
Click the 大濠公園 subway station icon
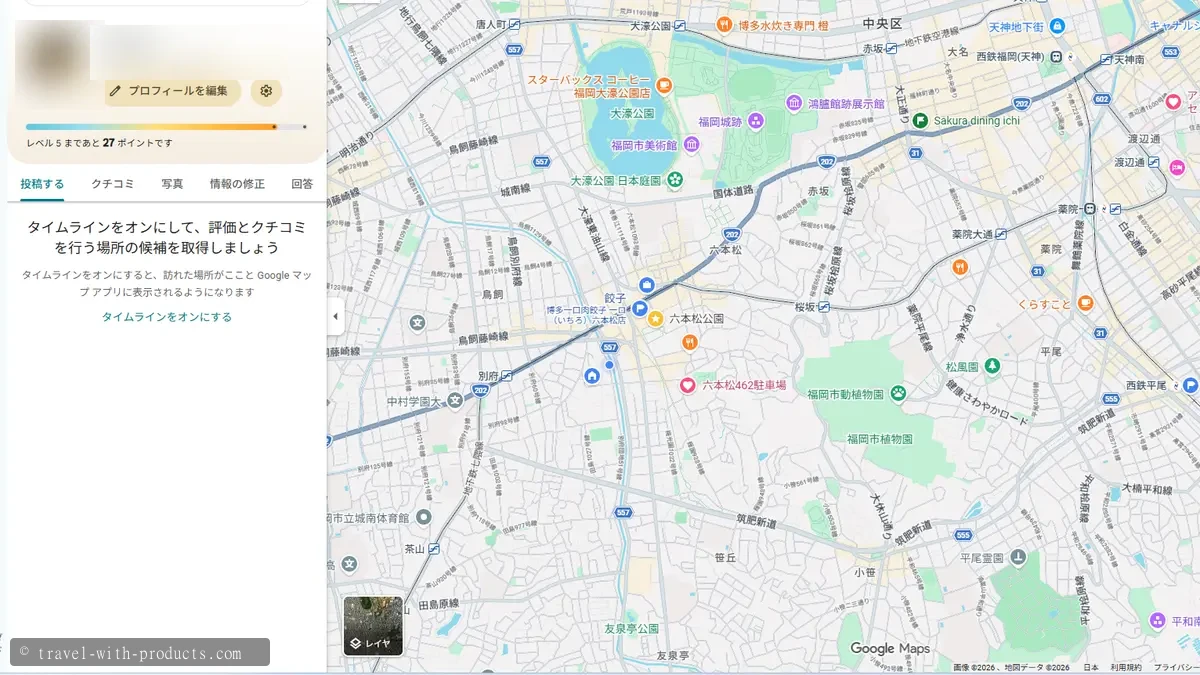coord(680,26)
